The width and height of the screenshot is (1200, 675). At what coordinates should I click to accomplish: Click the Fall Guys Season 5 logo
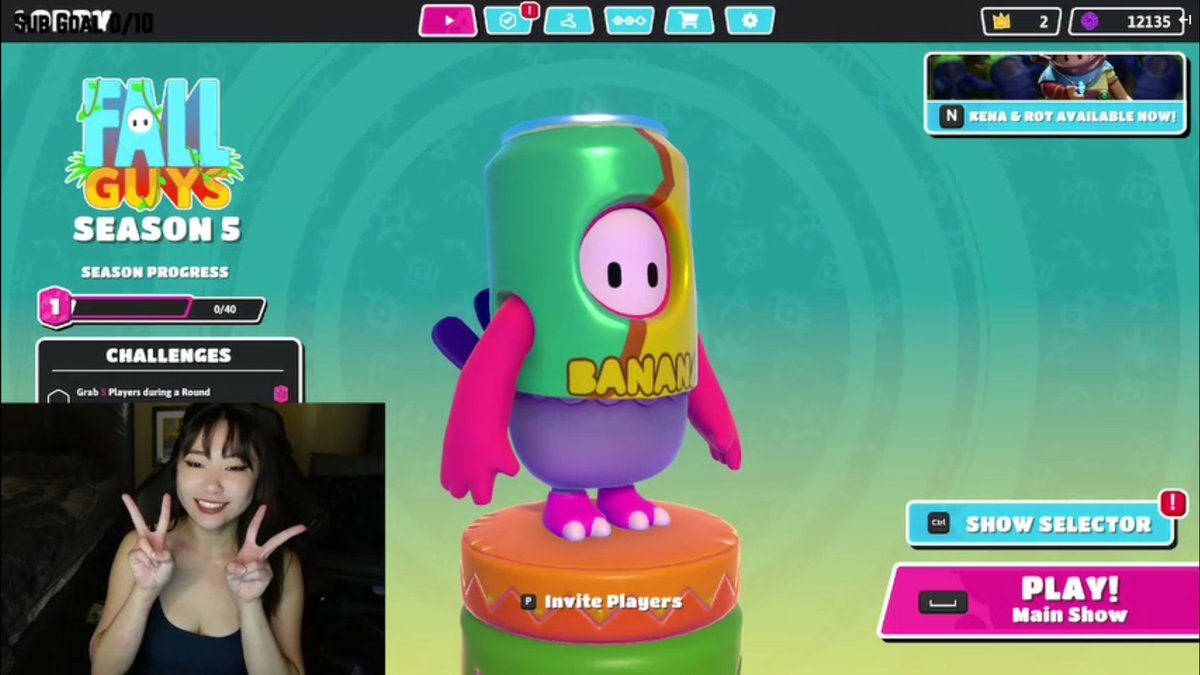click(154, 159)
